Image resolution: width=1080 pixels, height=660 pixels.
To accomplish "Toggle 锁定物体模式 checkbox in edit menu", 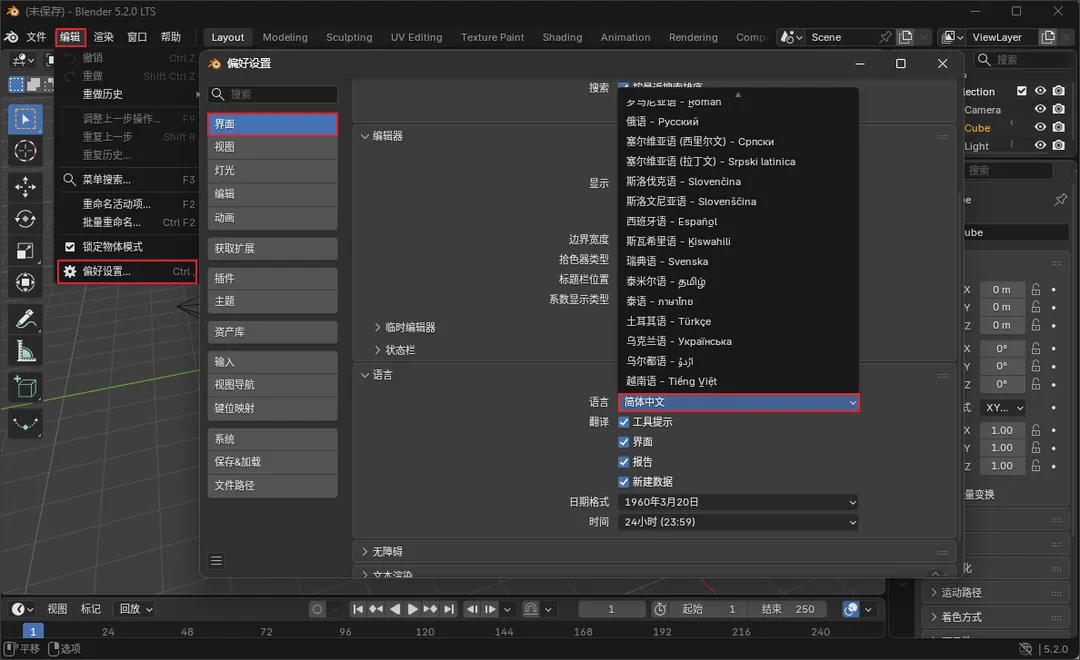I will click(70, 247).
